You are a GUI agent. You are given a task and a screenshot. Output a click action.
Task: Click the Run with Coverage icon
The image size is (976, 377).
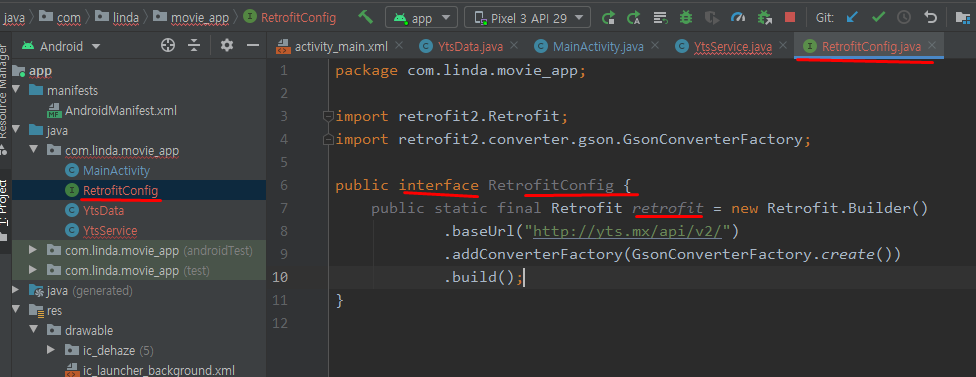coord(711,17)
